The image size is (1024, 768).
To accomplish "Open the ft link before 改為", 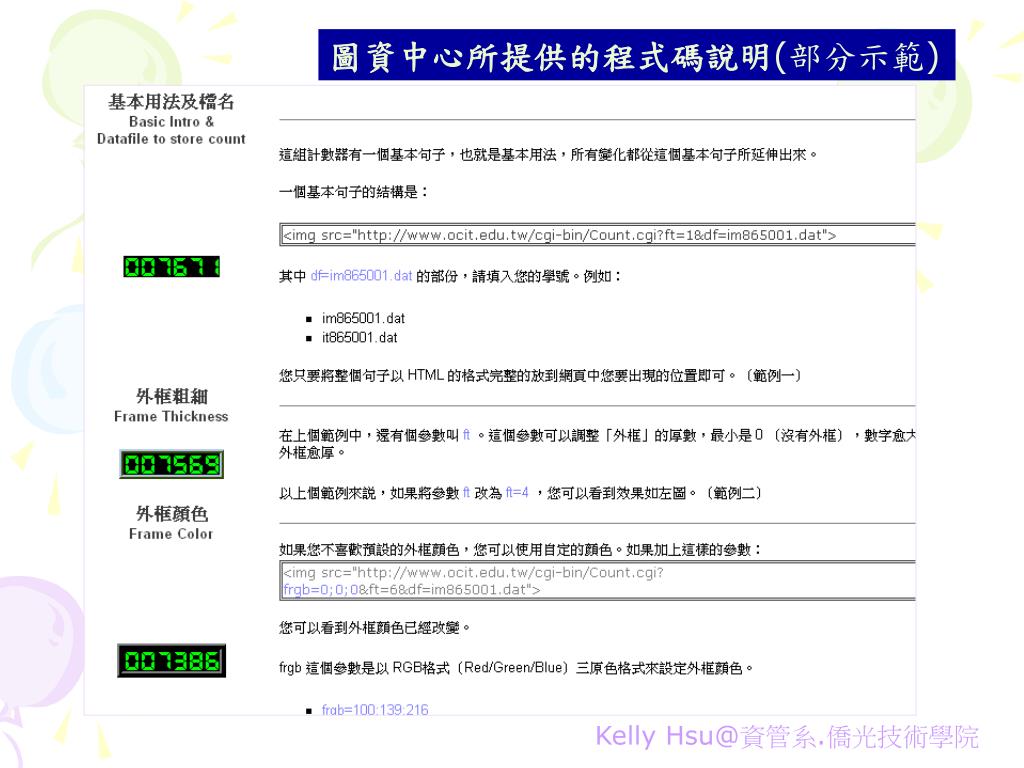I will (x=466, y=492).
